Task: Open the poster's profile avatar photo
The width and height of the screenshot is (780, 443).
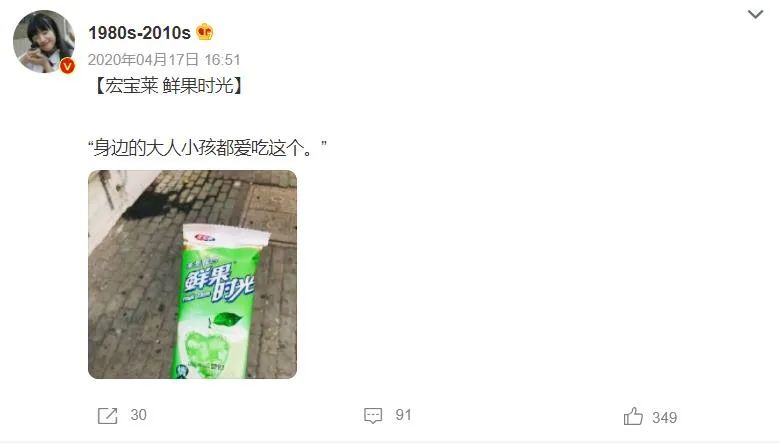Action: (x=44, y=41)
